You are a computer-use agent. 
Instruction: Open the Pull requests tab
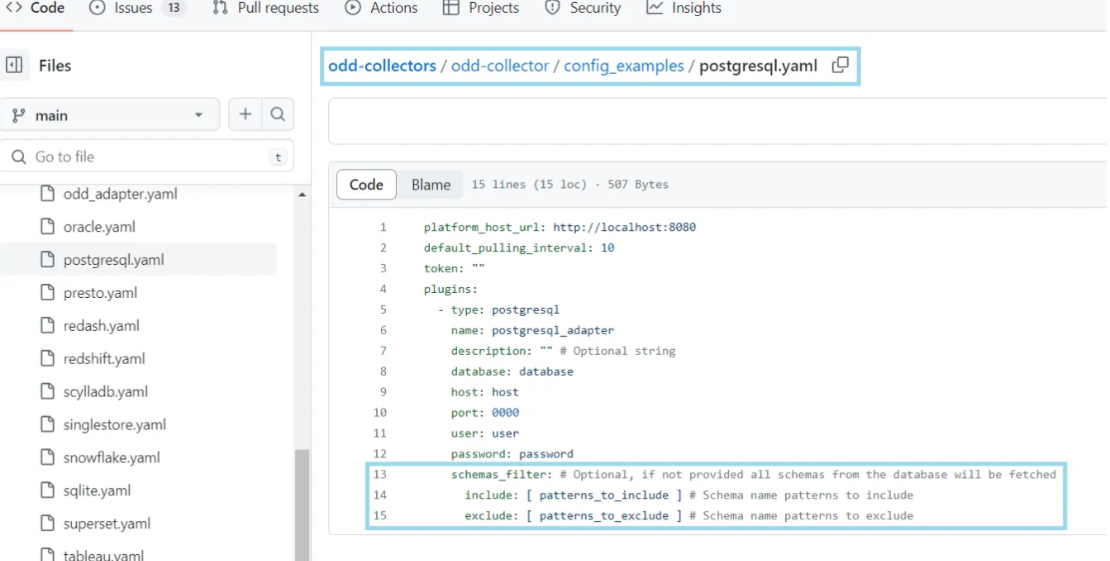pyautogui.click(x=266, y=8)
